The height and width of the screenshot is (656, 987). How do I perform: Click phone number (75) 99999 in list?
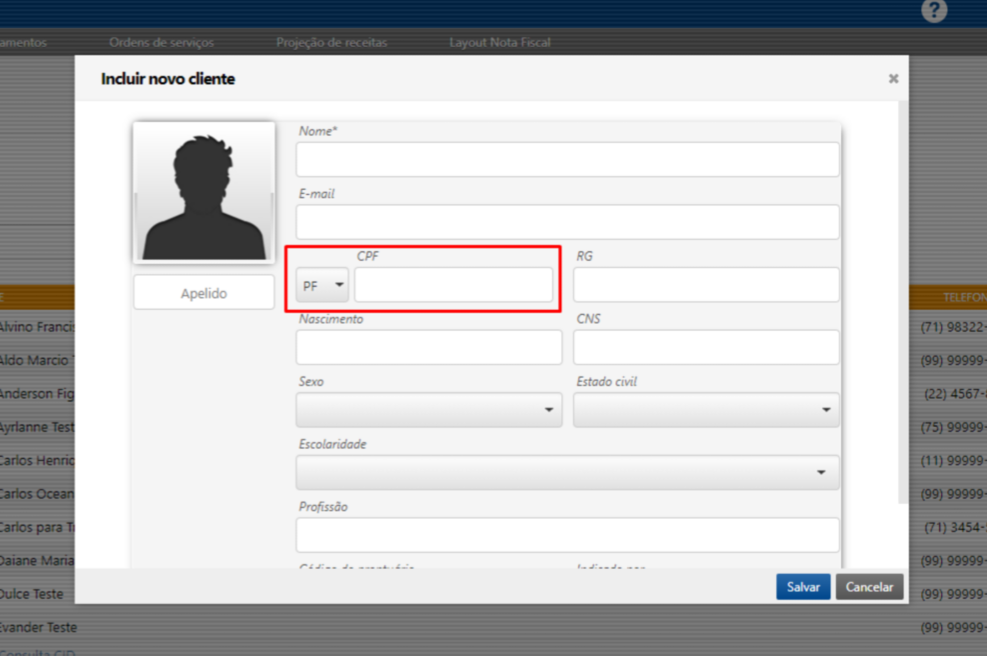[x=952, y=427]
